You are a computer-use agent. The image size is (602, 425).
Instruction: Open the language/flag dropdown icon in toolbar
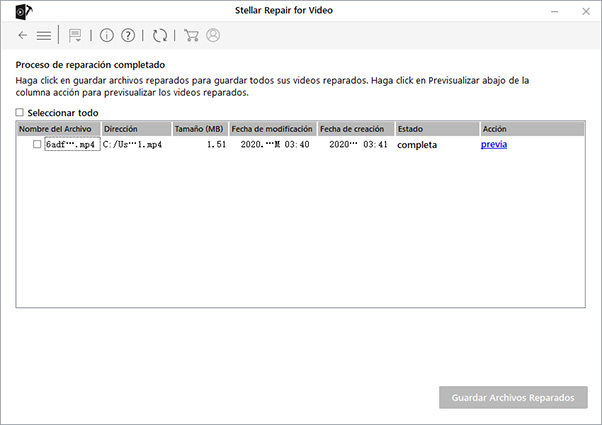[75, 36]
